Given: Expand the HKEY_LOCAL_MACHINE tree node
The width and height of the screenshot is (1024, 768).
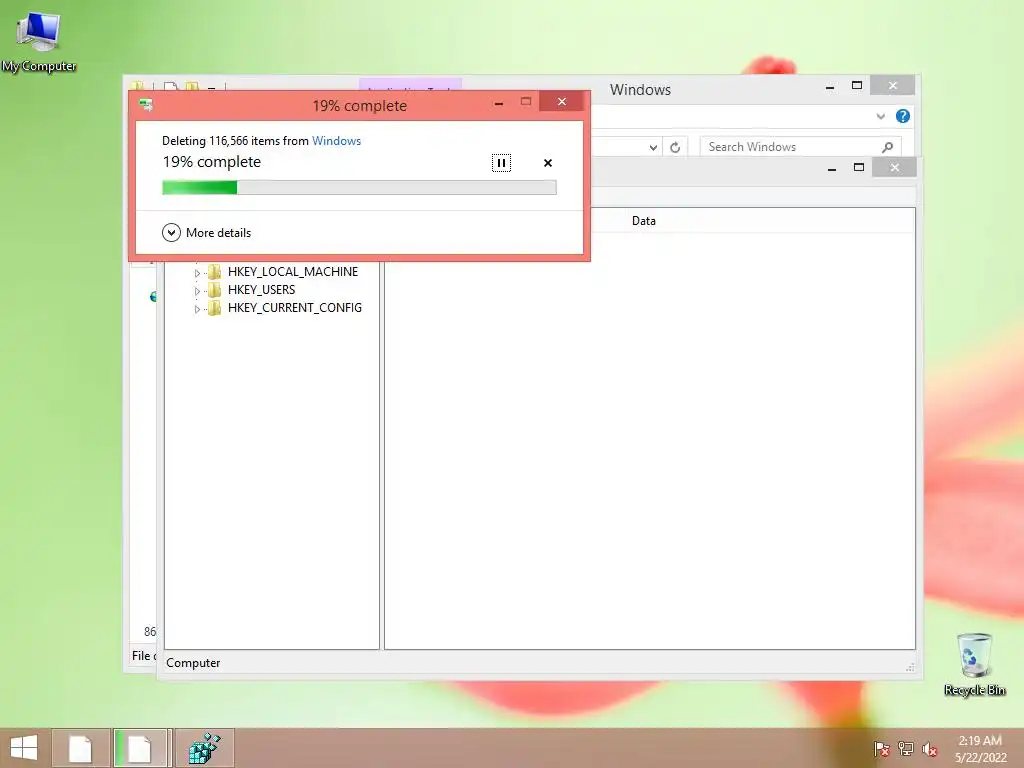Looking at the screenshot, I should pos(197,273).
